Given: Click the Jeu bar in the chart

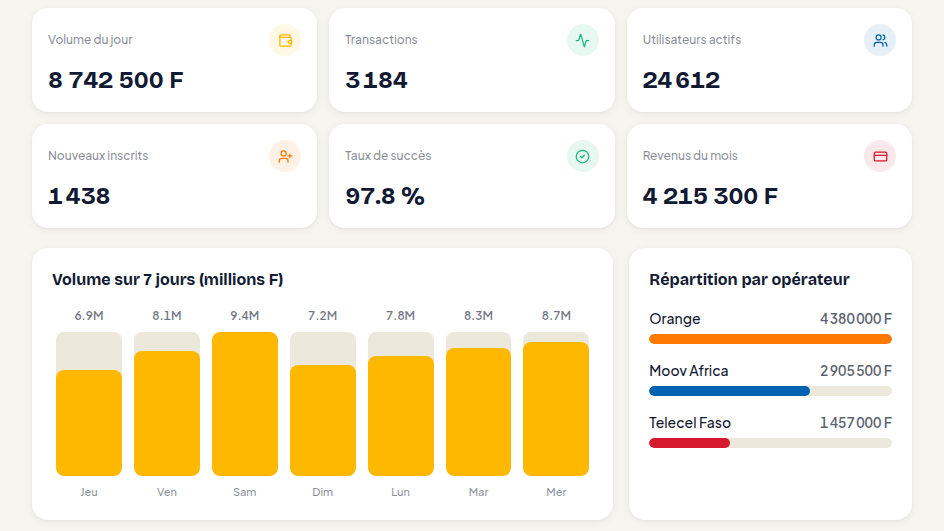Looking at the screenshot, I should [89, 423].
